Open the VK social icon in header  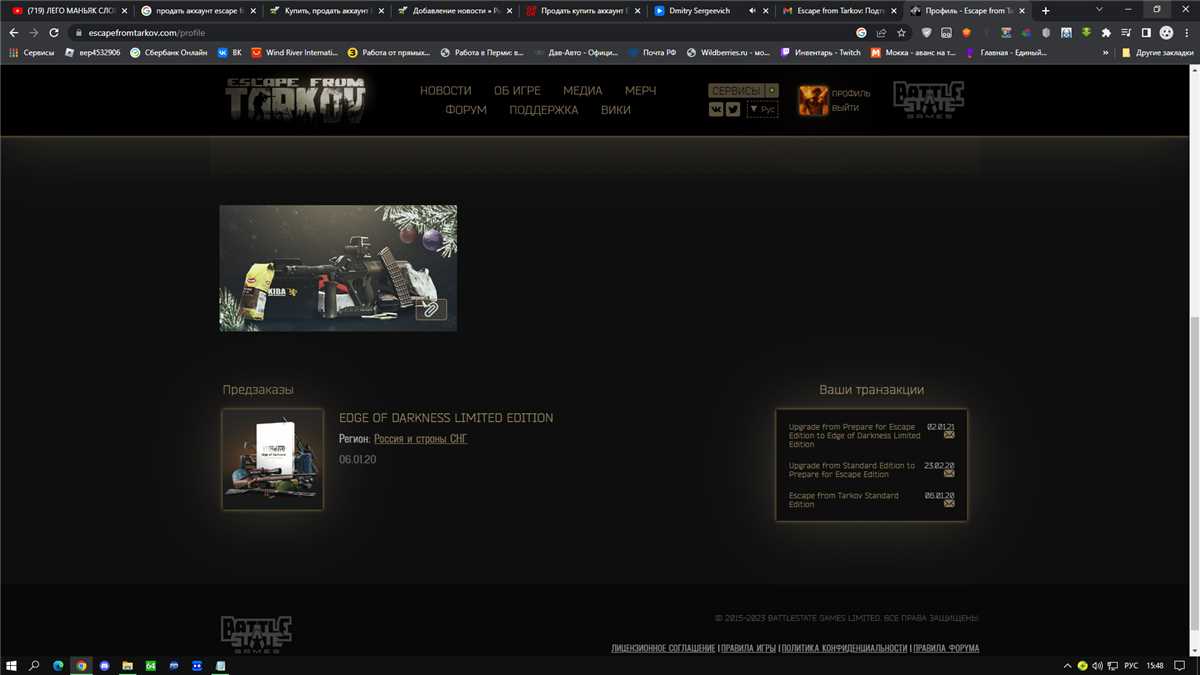pos(716,110)
